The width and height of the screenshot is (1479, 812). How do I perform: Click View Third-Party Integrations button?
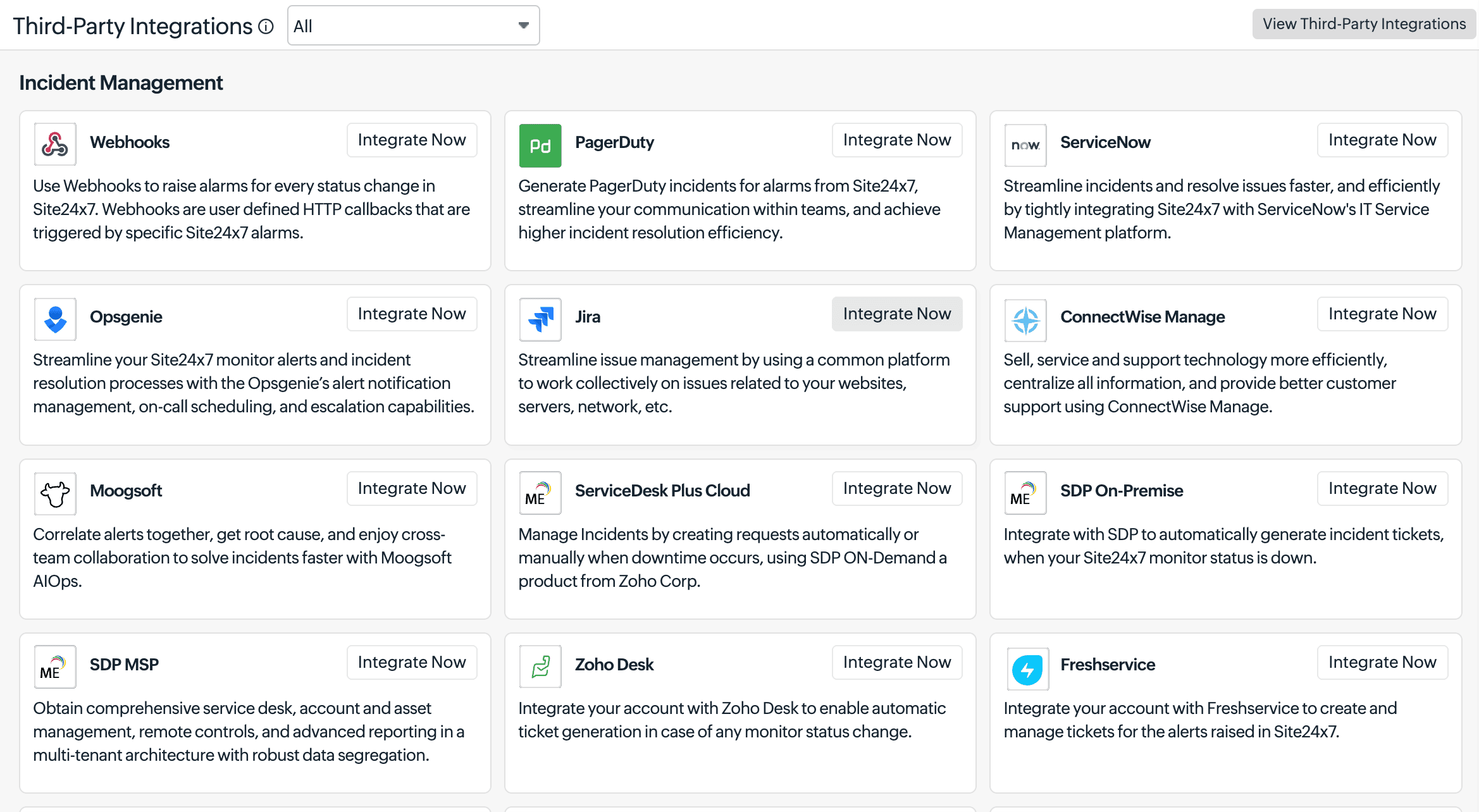click(x=1364, y=24)
